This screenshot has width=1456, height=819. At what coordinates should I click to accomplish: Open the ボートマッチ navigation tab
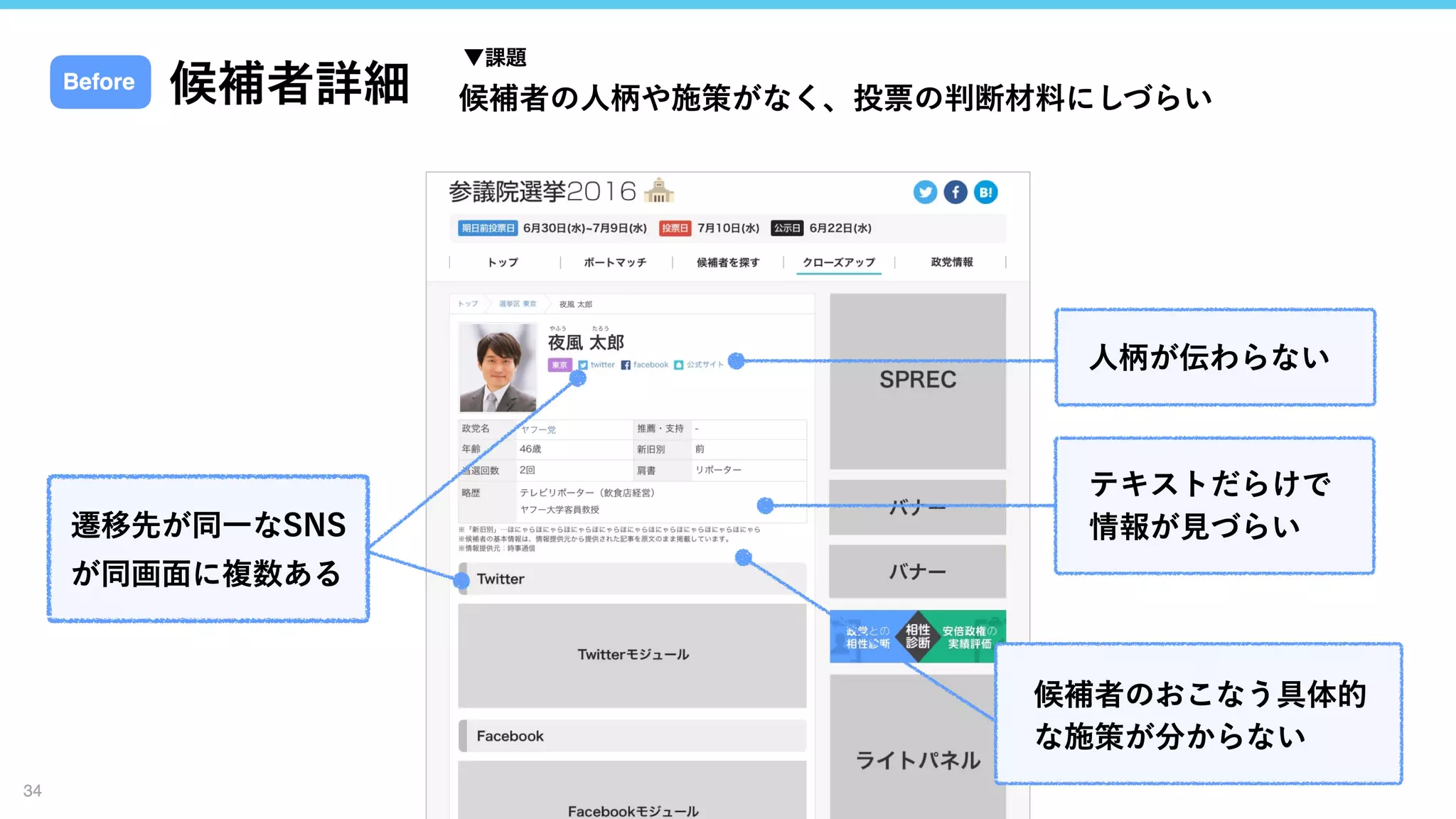coord(615,262)
